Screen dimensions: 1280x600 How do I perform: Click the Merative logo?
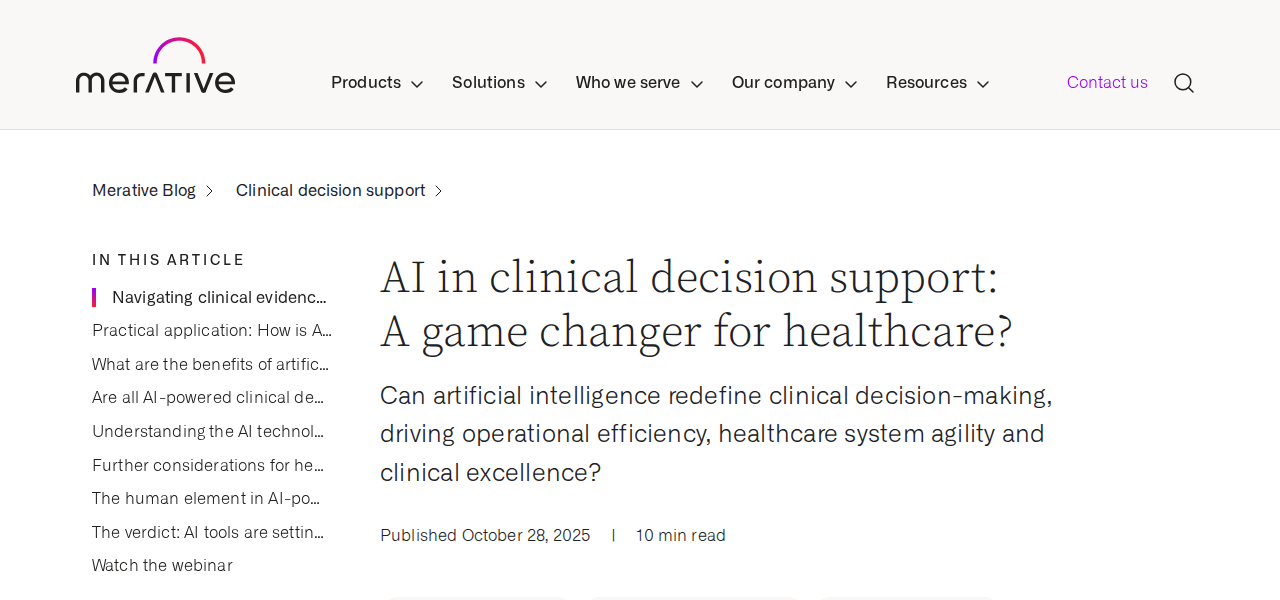point(155,66)
